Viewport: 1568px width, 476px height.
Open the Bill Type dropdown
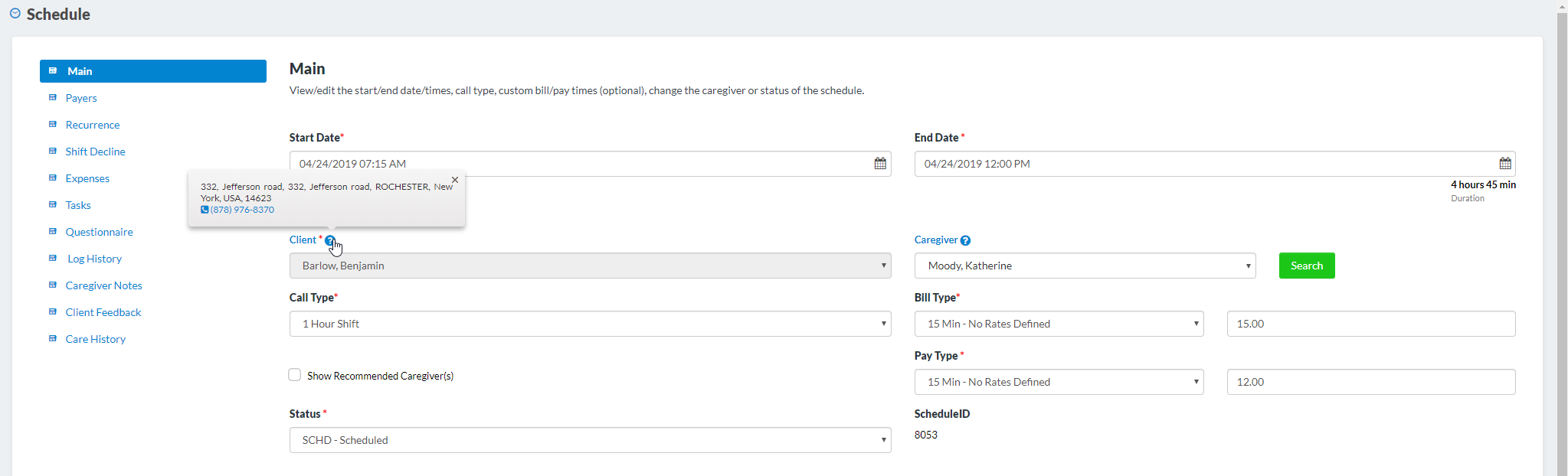(x=1059, y=324)
